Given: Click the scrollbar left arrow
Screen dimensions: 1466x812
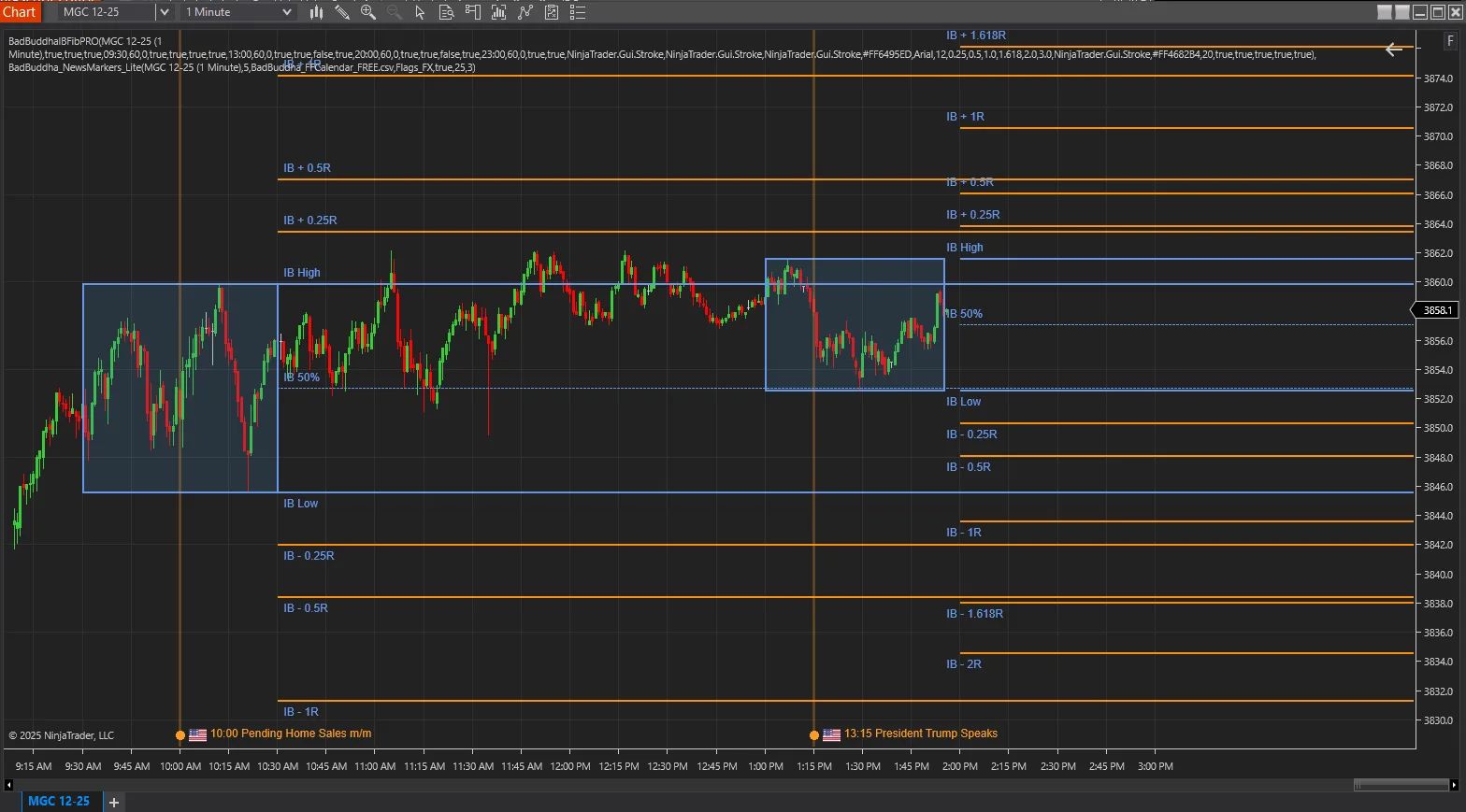Looking at the screenshot, I should pyautogui.click(x=9, y=785).
